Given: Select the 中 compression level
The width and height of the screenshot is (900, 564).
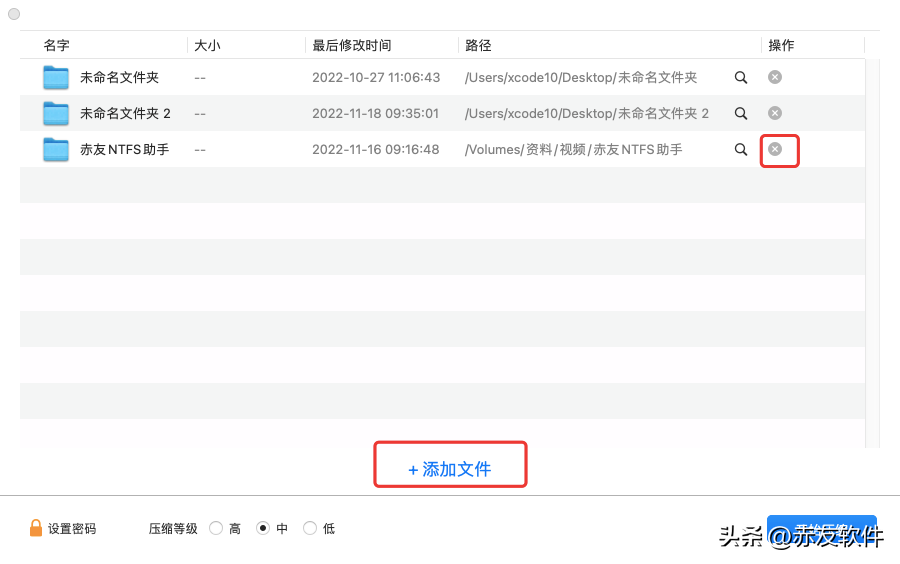Looking at the screenshot, I should click(263, 528).
